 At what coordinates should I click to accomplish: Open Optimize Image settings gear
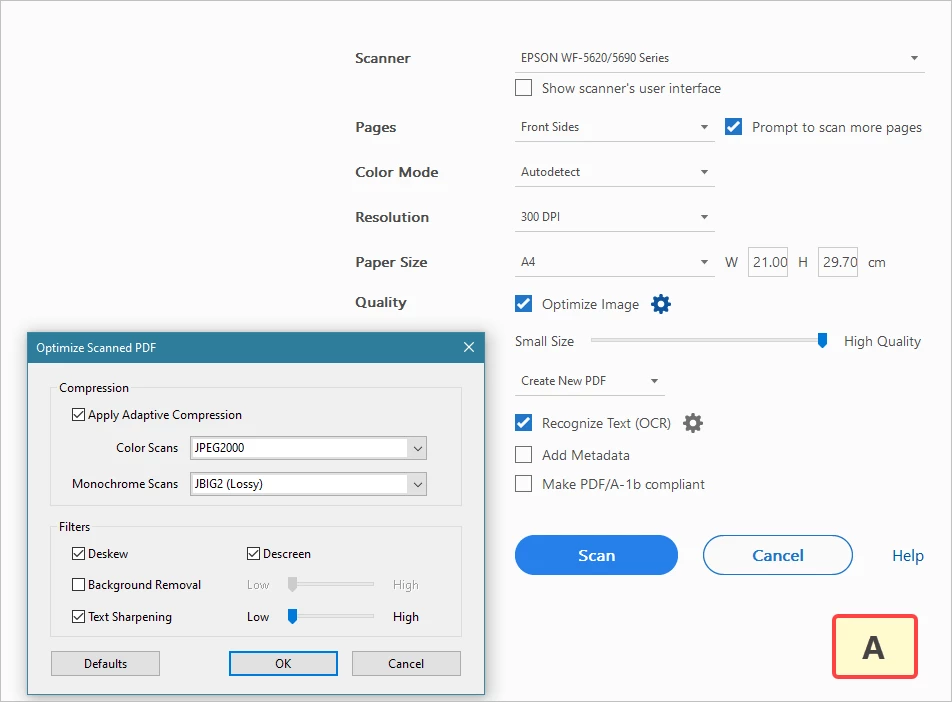click(661, 304)
